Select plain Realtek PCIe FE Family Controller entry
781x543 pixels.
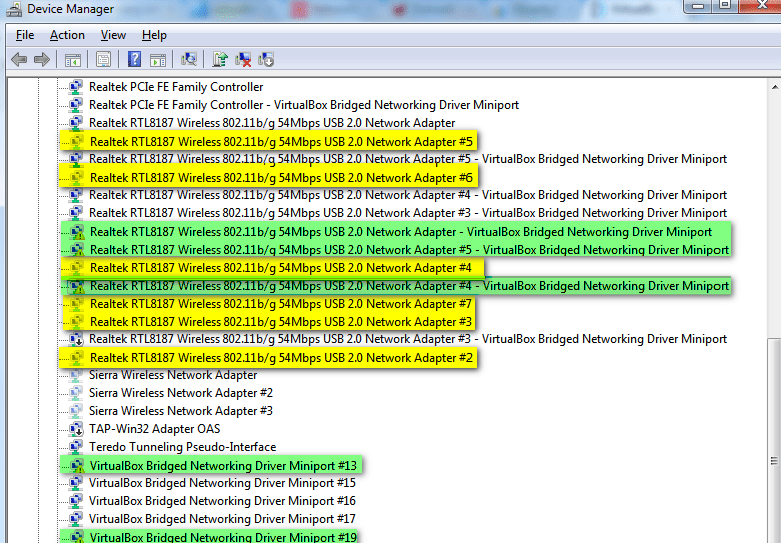point(176,87)
